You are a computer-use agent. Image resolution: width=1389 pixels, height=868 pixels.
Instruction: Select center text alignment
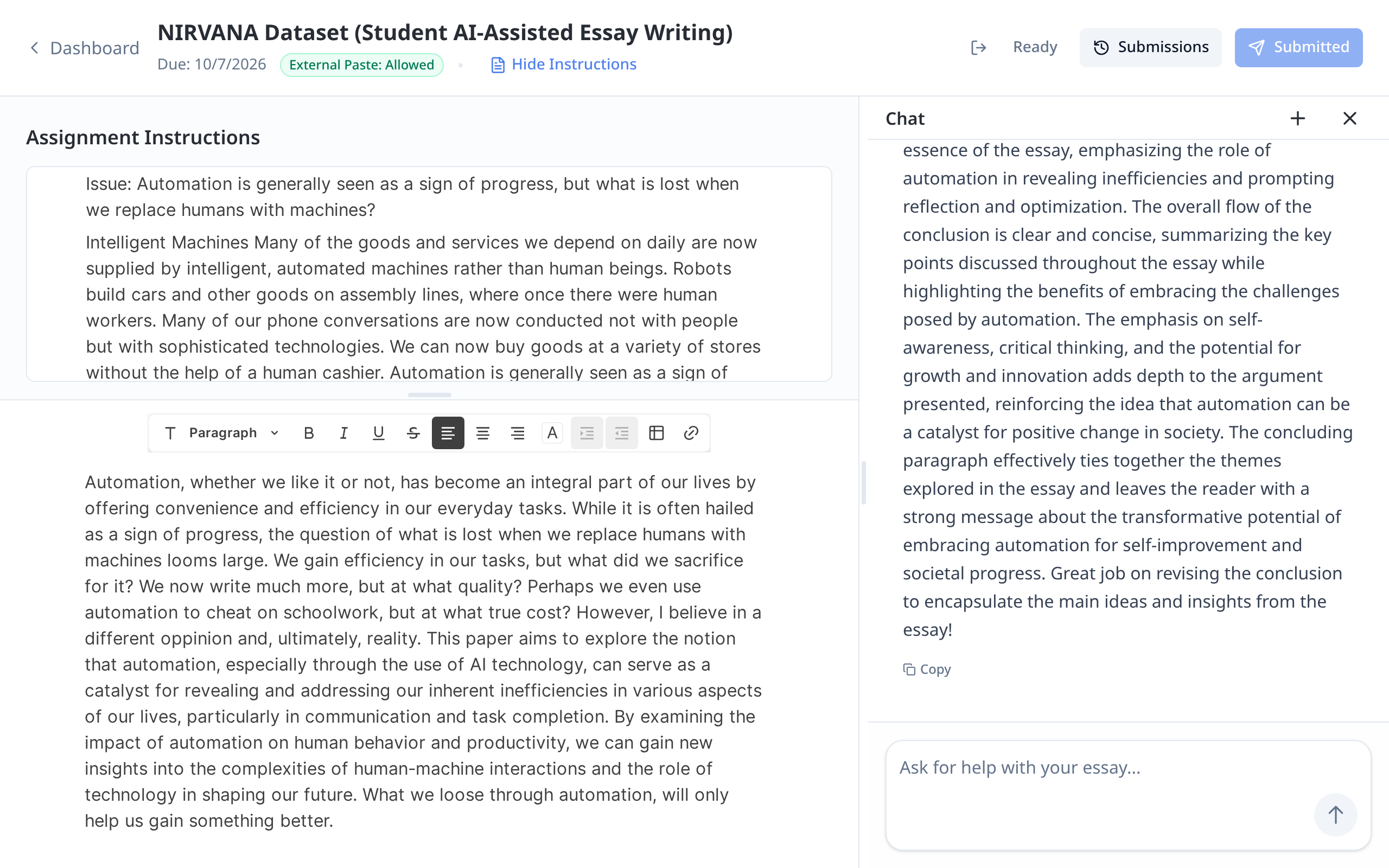(483, 433)
